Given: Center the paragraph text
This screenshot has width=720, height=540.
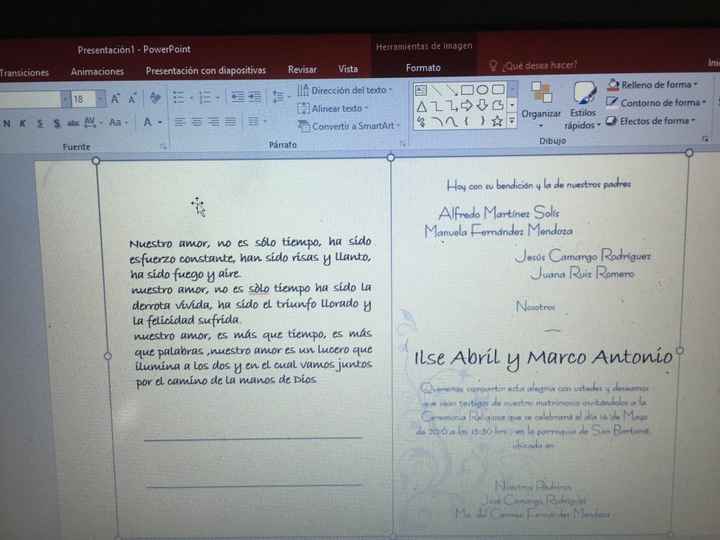Looking at the screenshot, I should tap(197, 122).
